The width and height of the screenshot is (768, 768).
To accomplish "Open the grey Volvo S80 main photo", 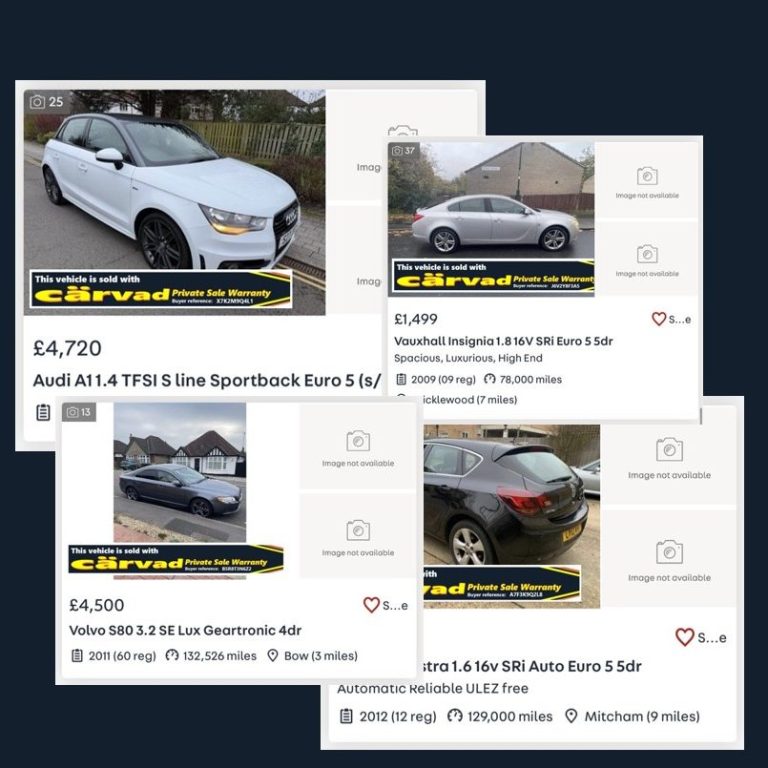I will 180,491.
